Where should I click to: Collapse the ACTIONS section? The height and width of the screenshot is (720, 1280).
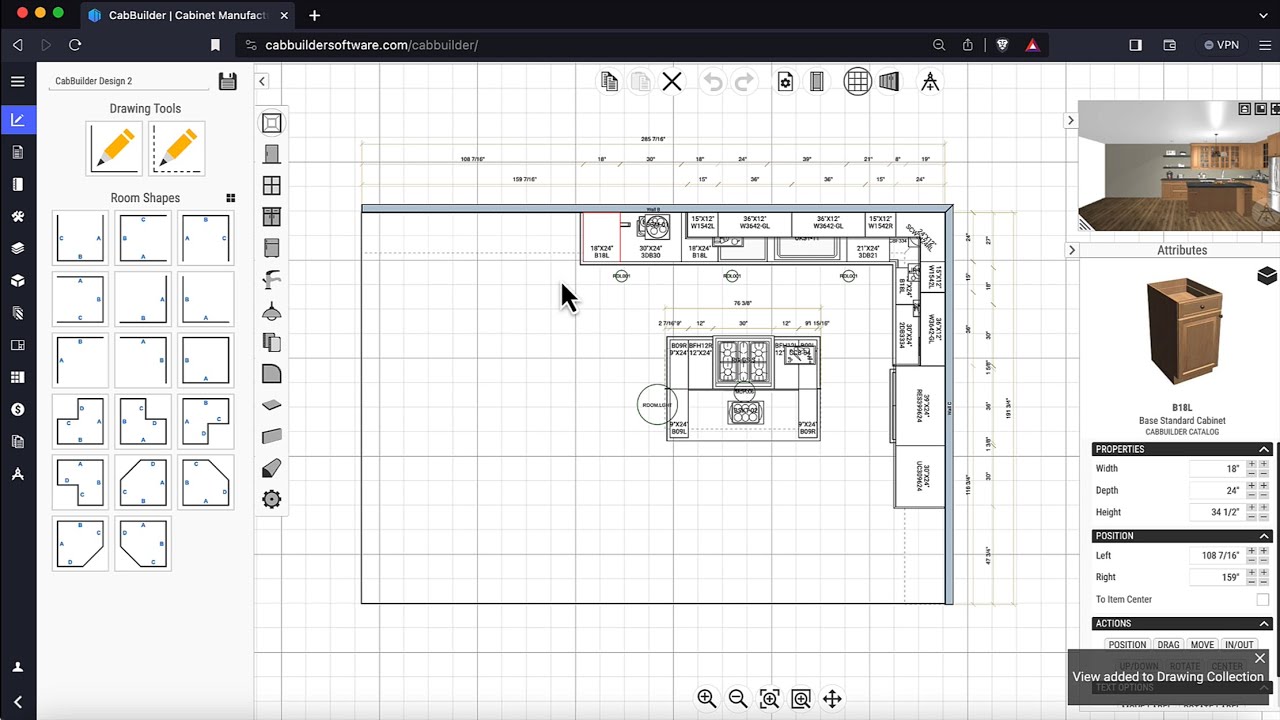point(1264,624)
